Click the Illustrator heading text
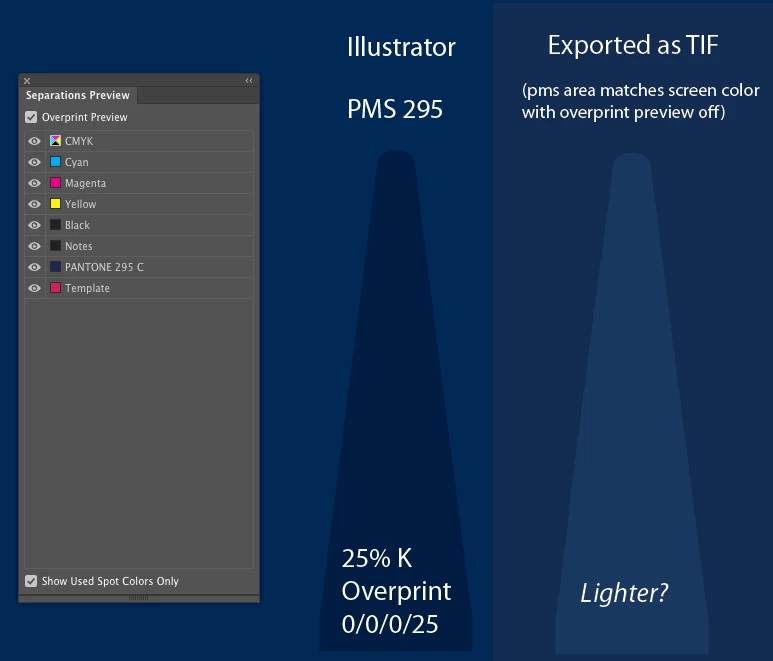 pos(401,47)
